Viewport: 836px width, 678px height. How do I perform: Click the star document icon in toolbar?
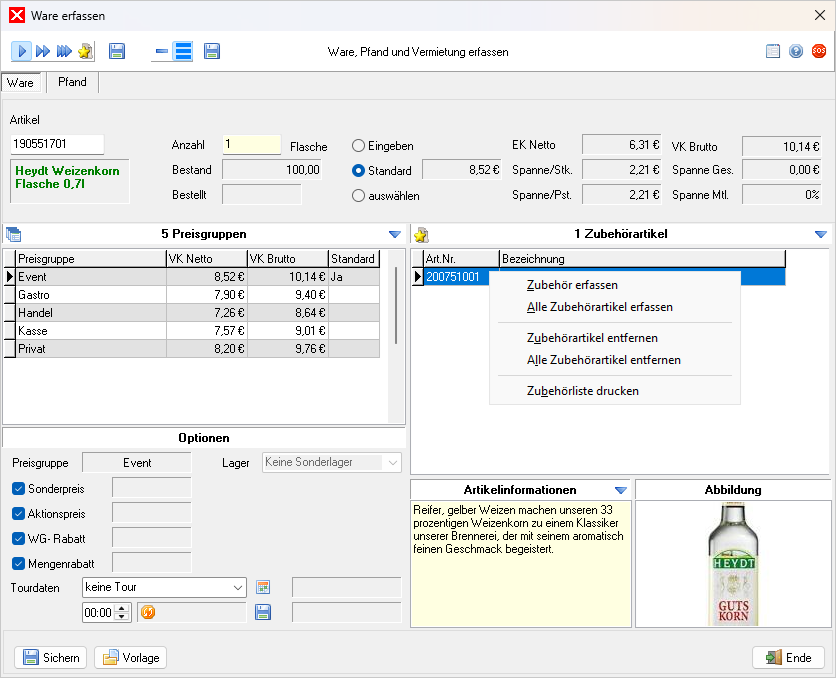pyautogui.click(x=85, y=51)
